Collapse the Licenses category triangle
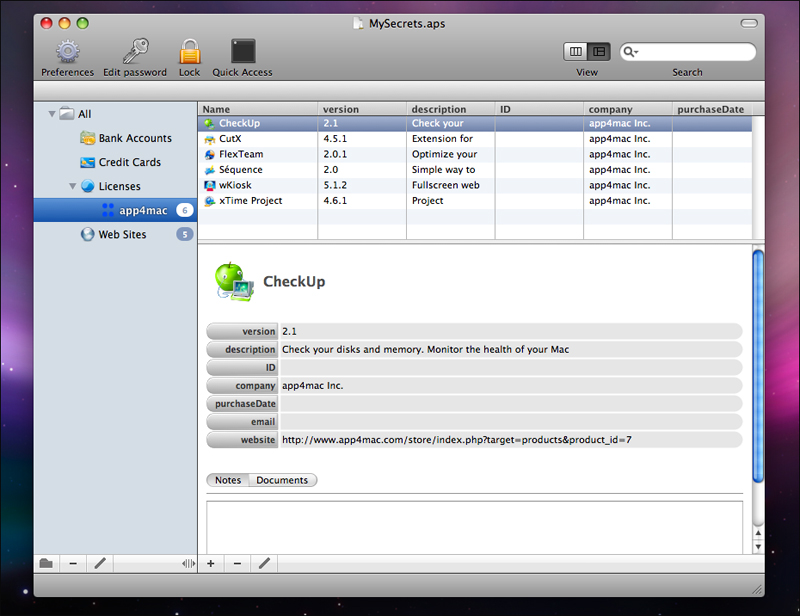Image resolution: width=800 pixels, height=616 pixels. click(x=72, y=186)
